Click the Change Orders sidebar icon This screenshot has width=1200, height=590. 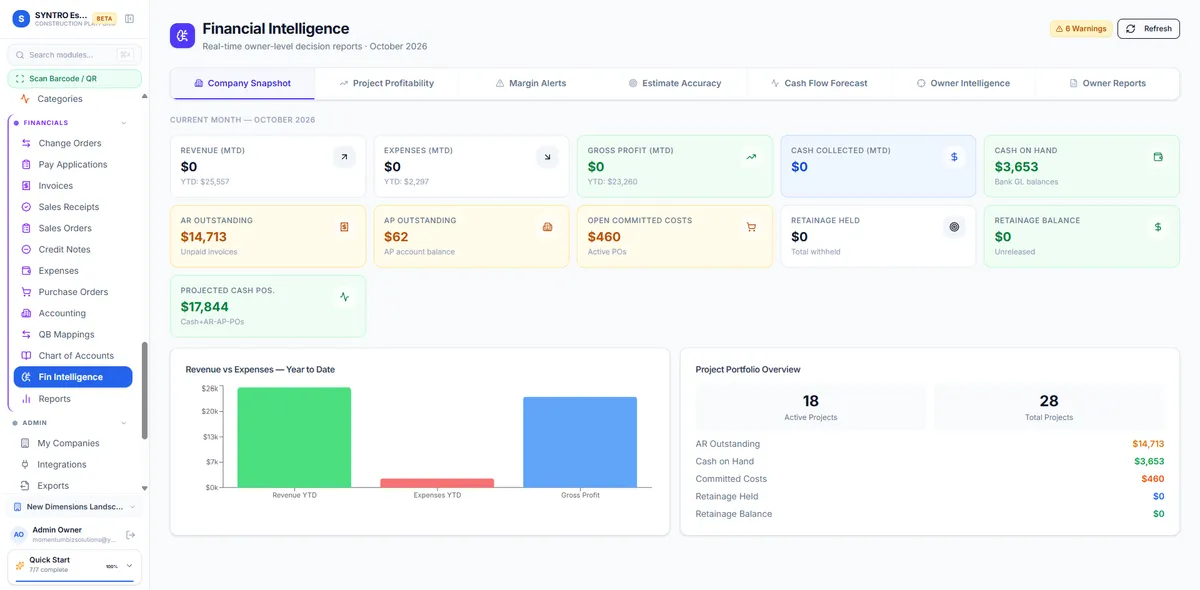click(x=27, y=143)
